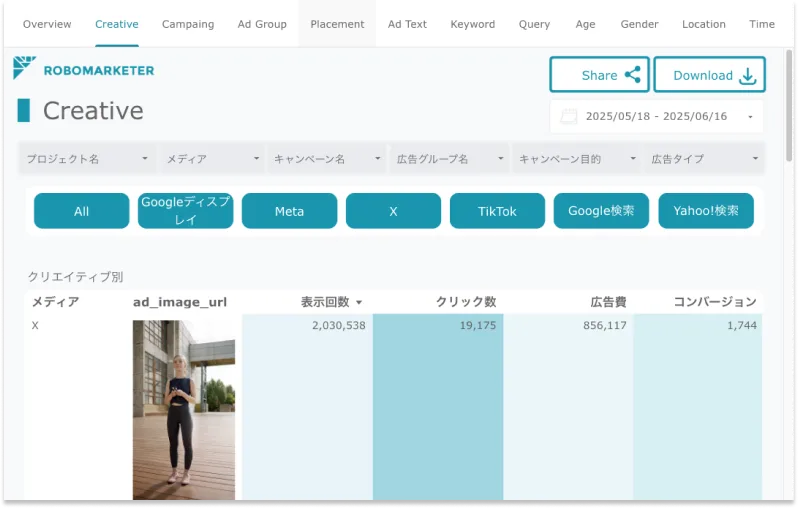Click the X ad creative image thumbnail
The width and height of the screenshot is (798, 508).
click(x=183, y=409)
